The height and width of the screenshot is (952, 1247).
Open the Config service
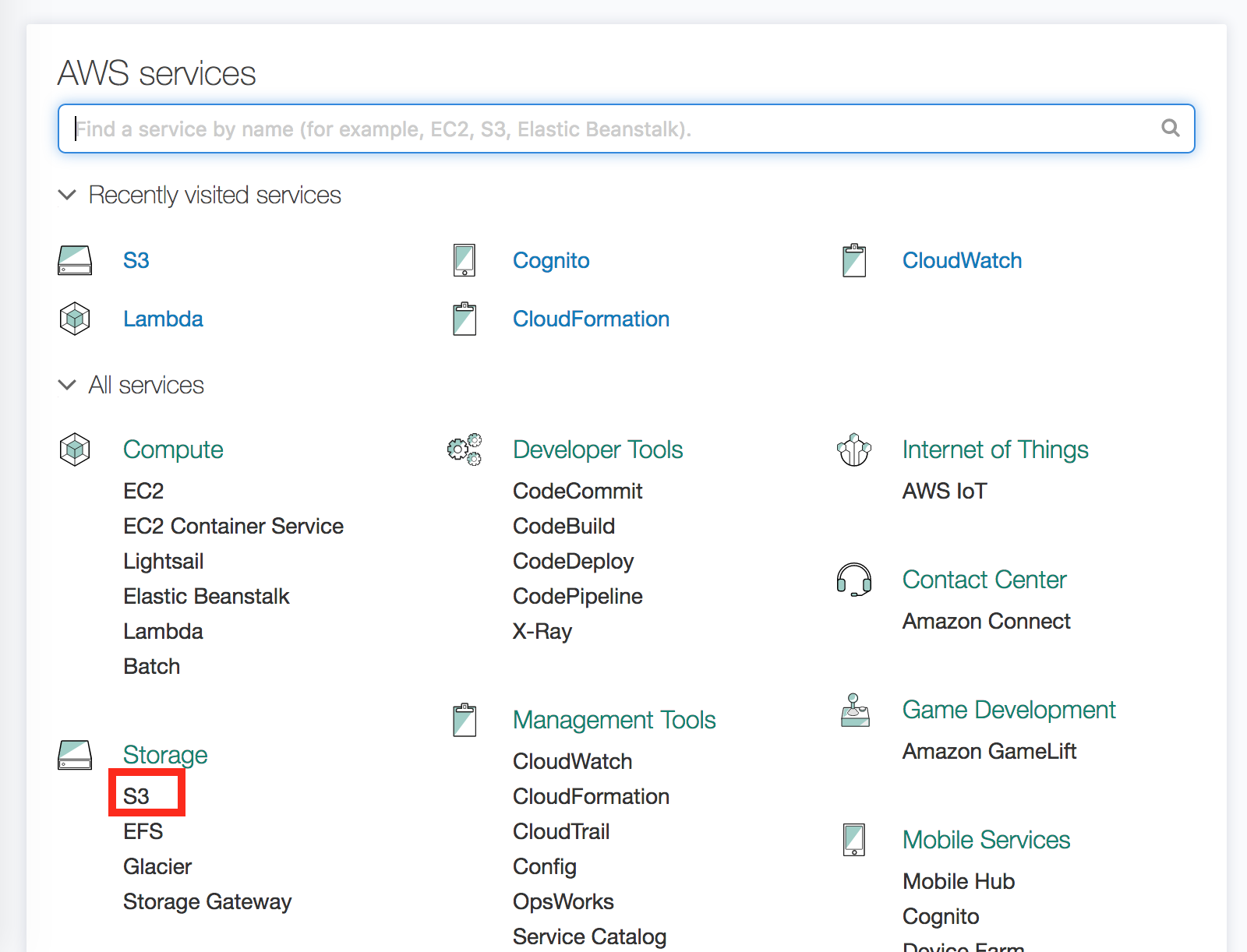tap(545, 866)
